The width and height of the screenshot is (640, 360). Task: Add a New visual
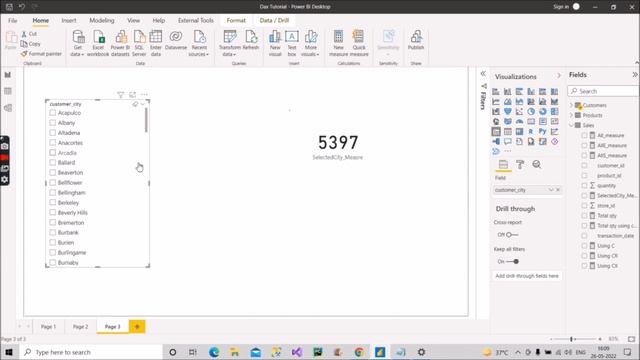(275, 43)
